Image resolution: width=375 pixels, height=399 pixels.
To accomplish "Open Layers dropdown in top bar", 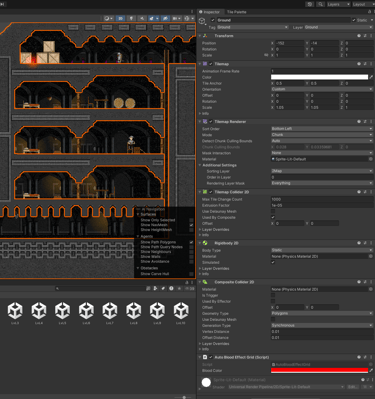I will (338, 4).
